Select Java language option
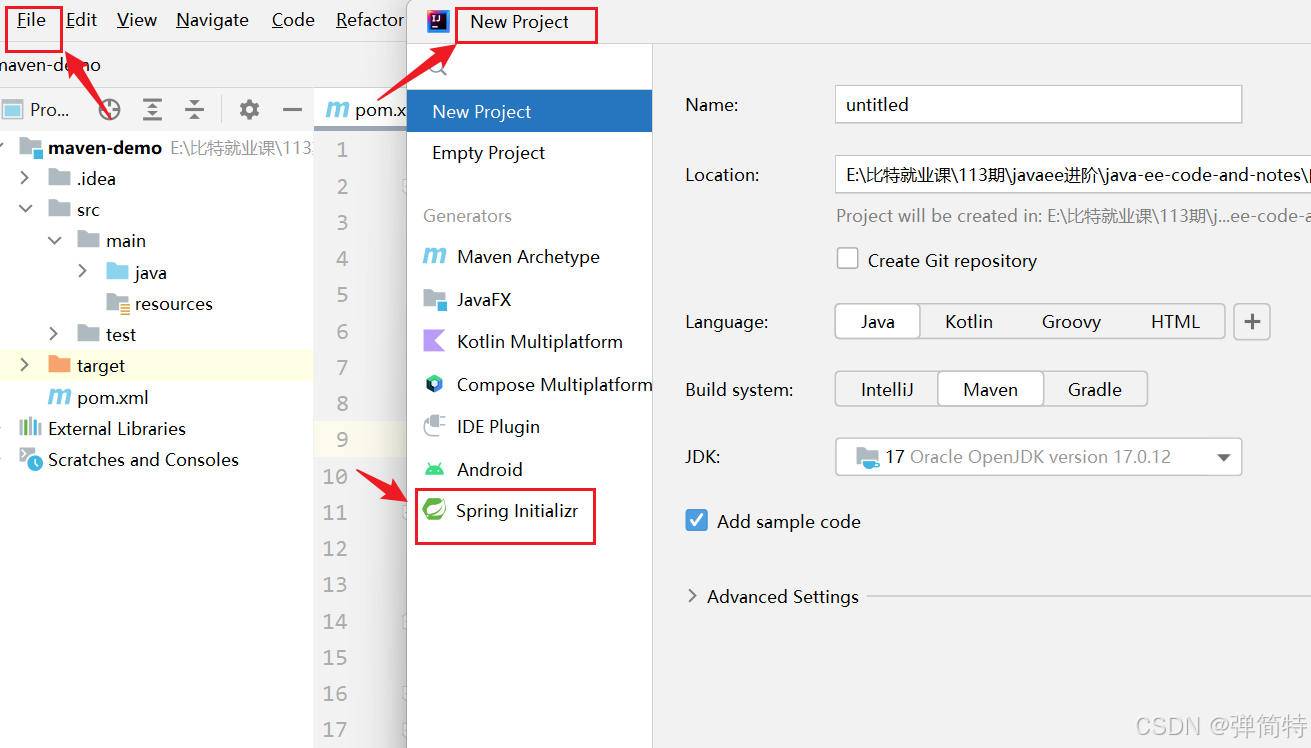The width and height of the screenshot is (1311, 748). click(878, 321)
